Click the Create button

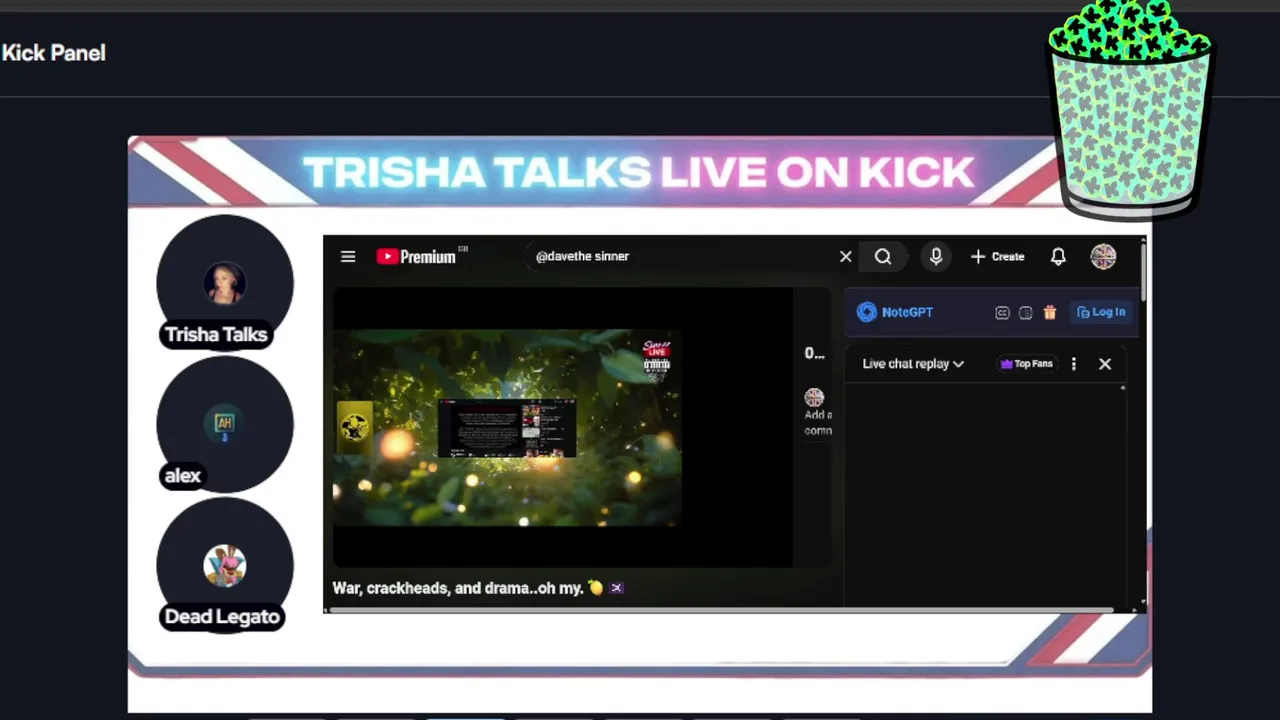(998, 257)
